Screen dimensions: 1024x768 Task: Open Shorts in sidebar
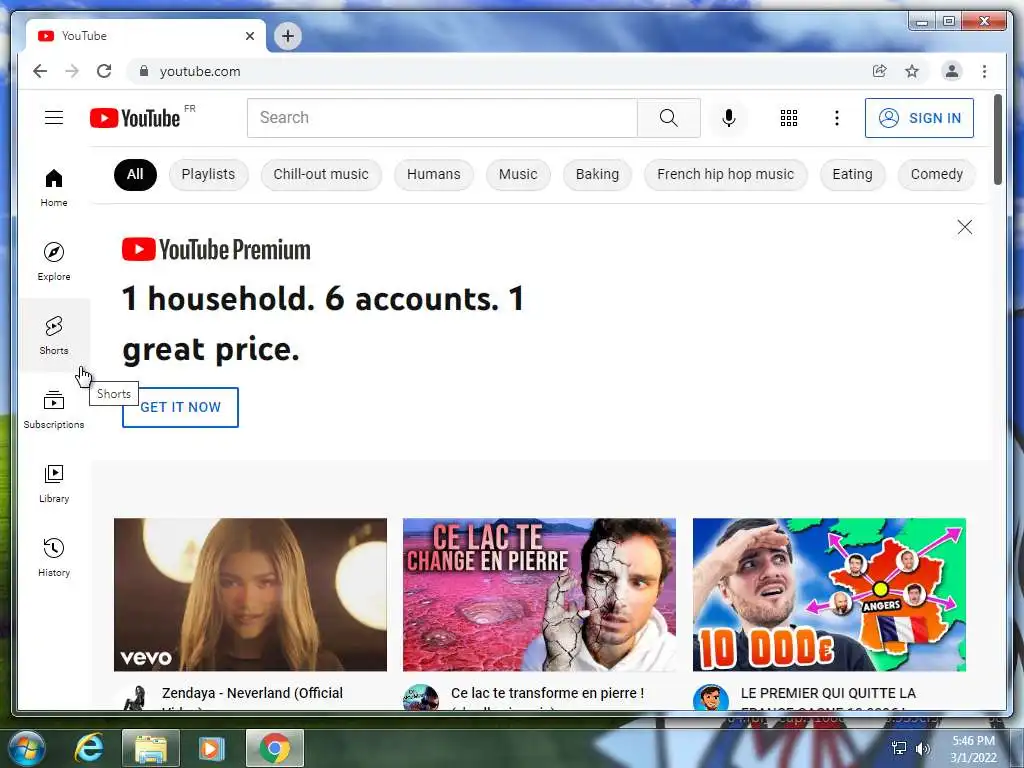pyautogui.click(x=54, y=335)
